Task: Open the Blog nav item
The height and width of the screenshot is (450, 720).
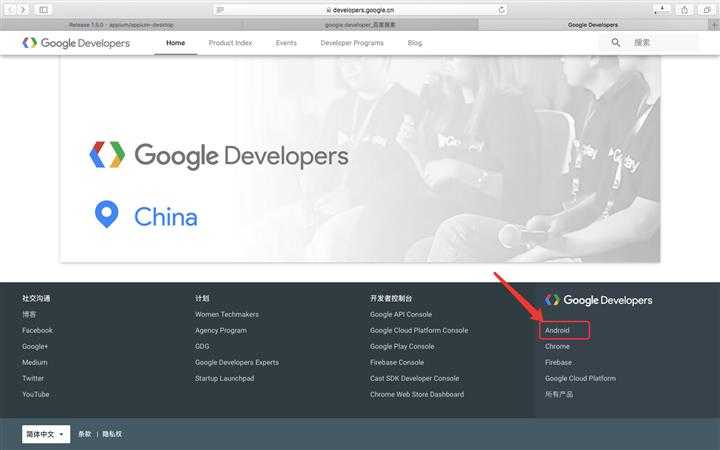Action: tap(415, 43)
